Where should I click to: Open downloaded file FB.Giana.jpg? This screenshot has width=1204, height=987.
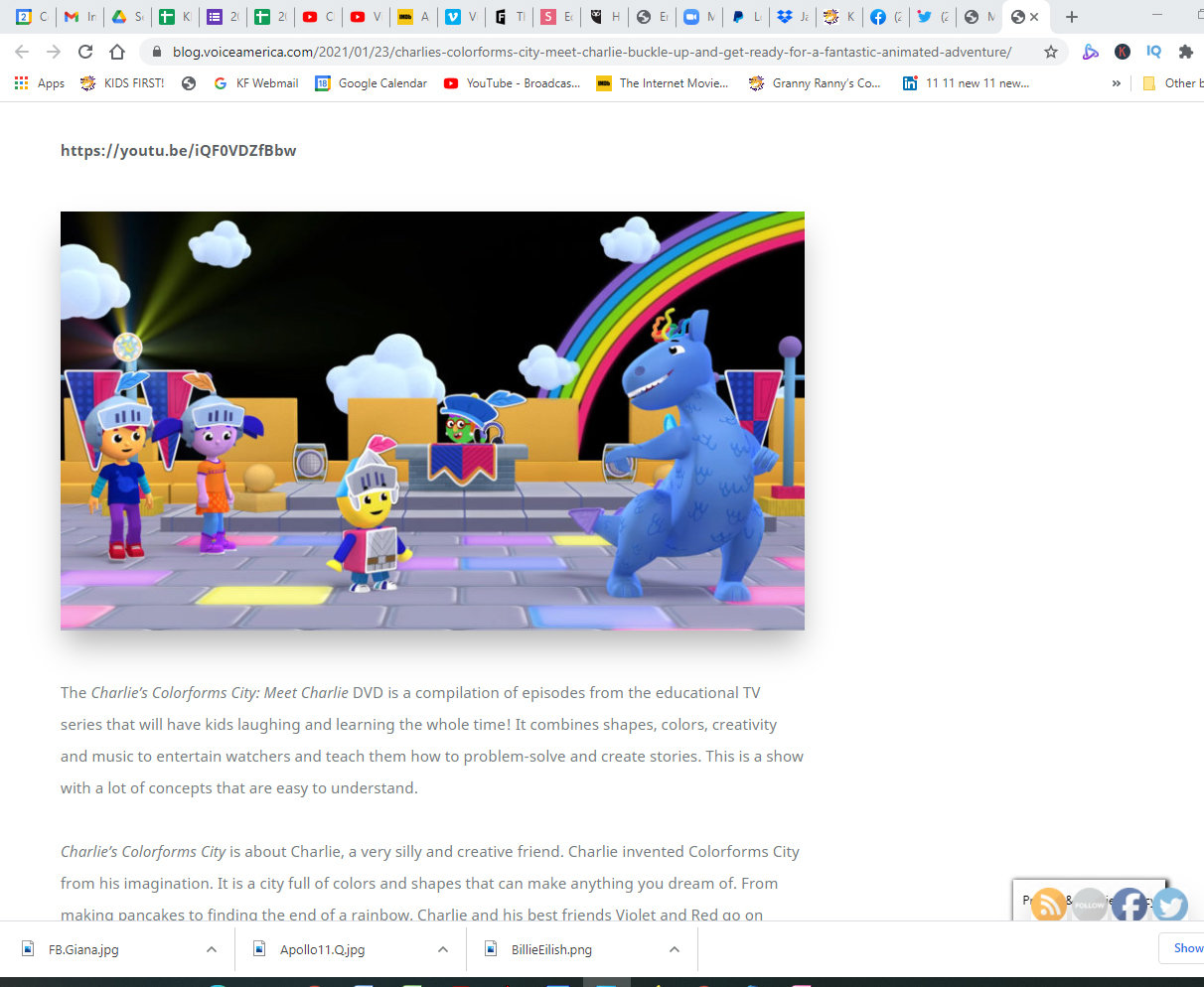[x=83, y=949]
